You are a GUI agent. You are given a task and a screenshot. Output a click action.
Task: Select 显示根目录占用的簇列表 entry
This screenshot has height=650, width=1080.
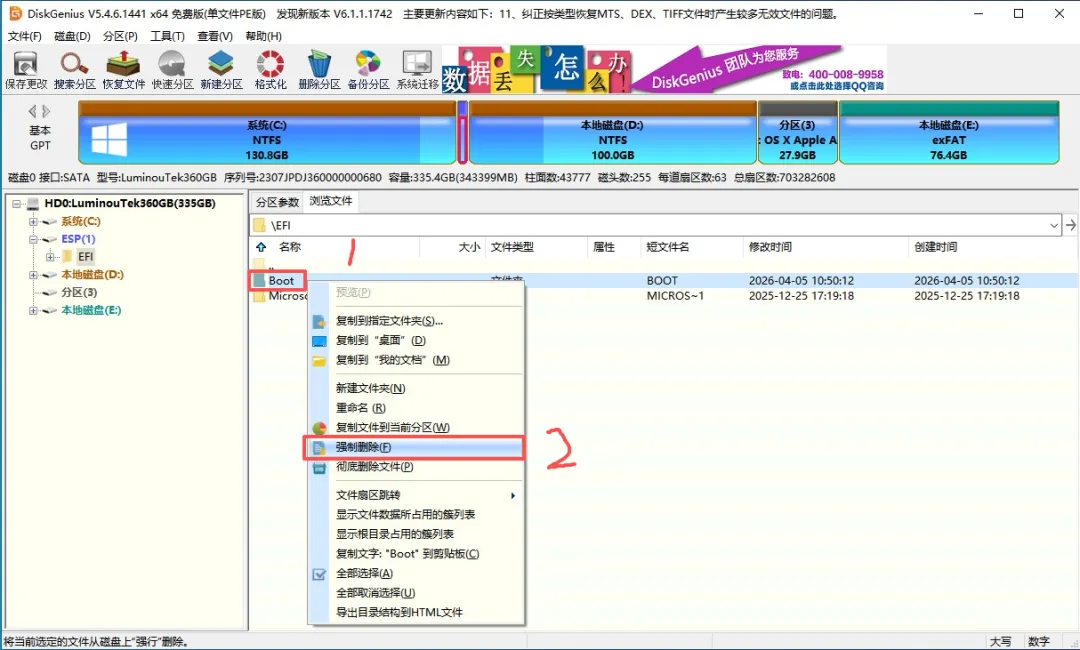[x=415, y=534]
